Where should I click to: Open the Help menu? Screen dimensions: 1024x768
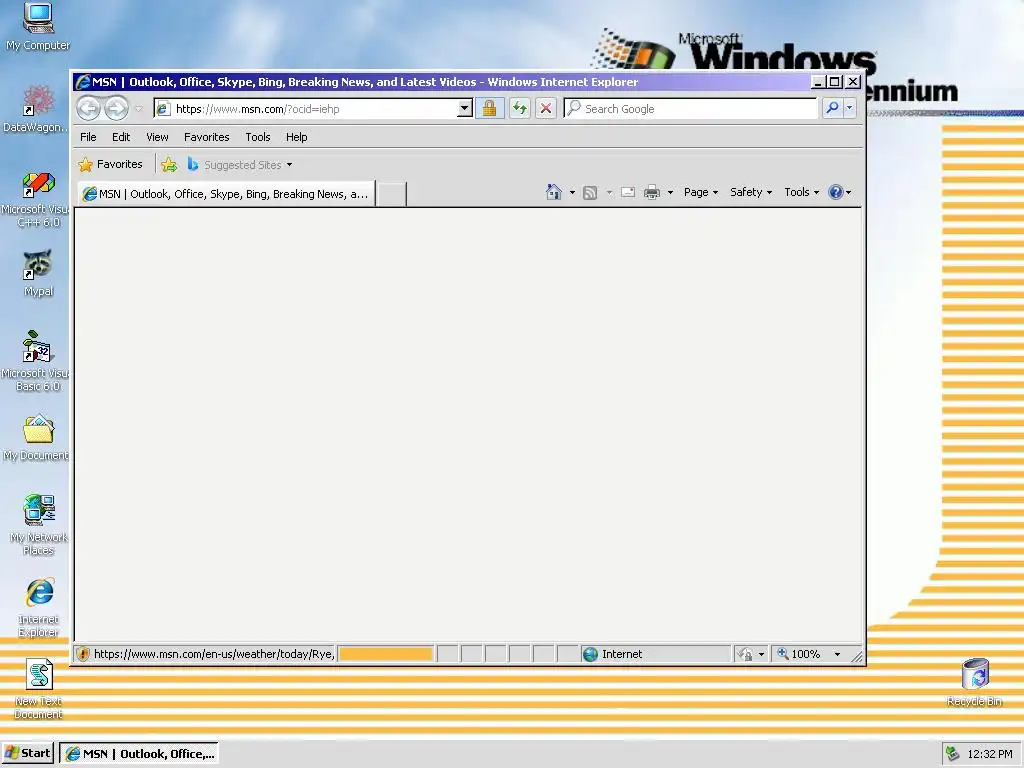point(296,137)
